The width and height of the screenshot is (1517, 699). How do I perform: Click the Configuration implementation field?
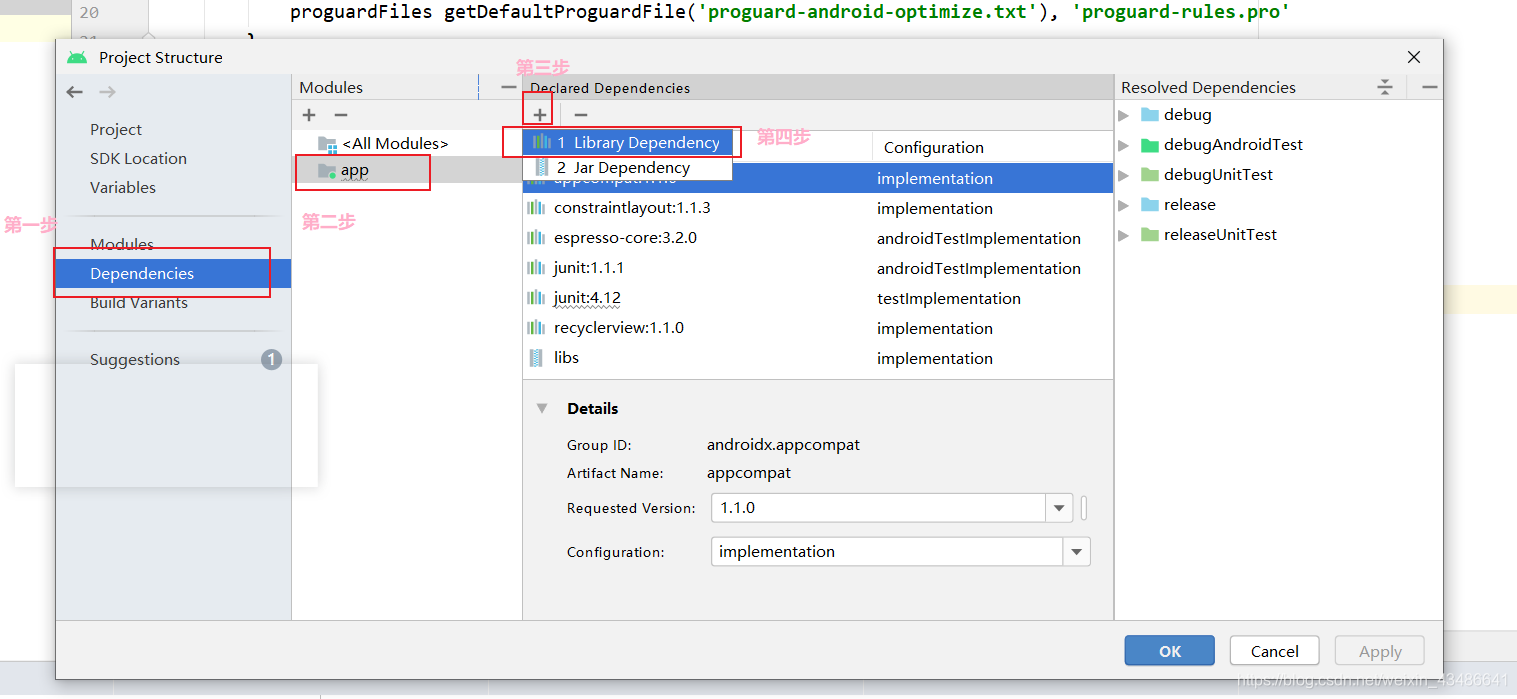[x=888, y=552]
